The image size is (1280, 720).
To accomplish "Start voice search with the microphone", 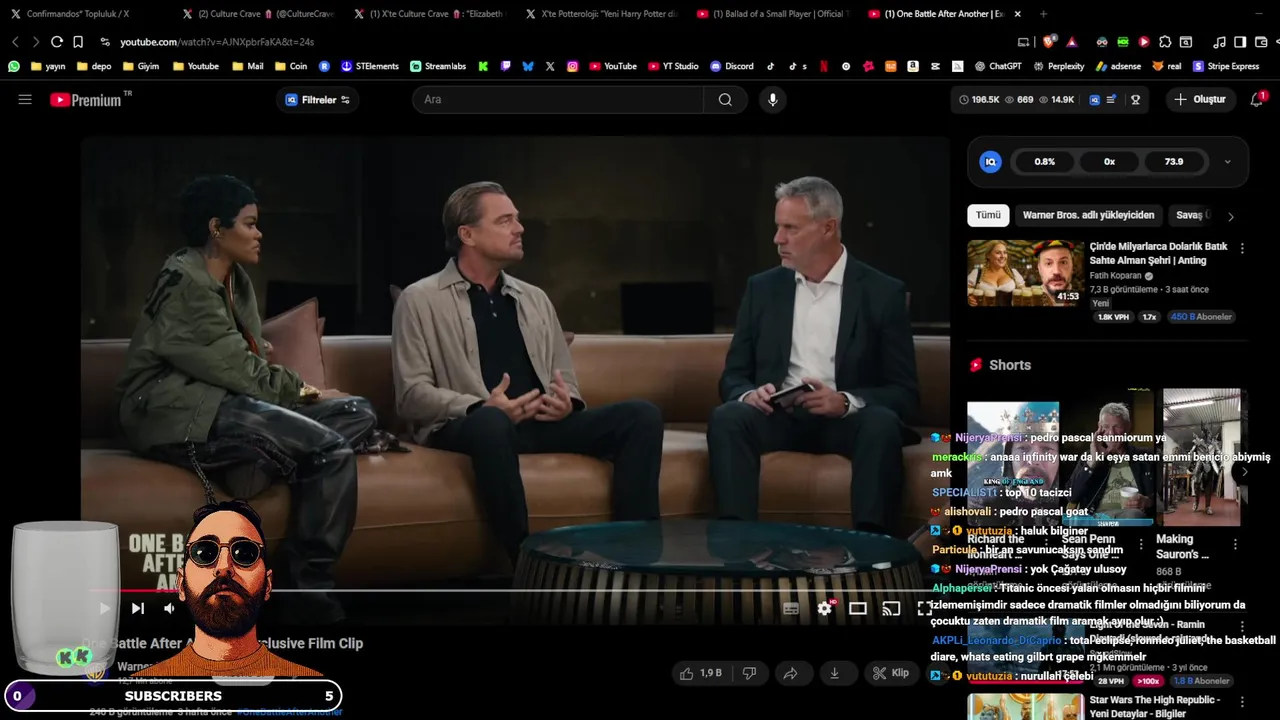I will [x=772, y=100].
